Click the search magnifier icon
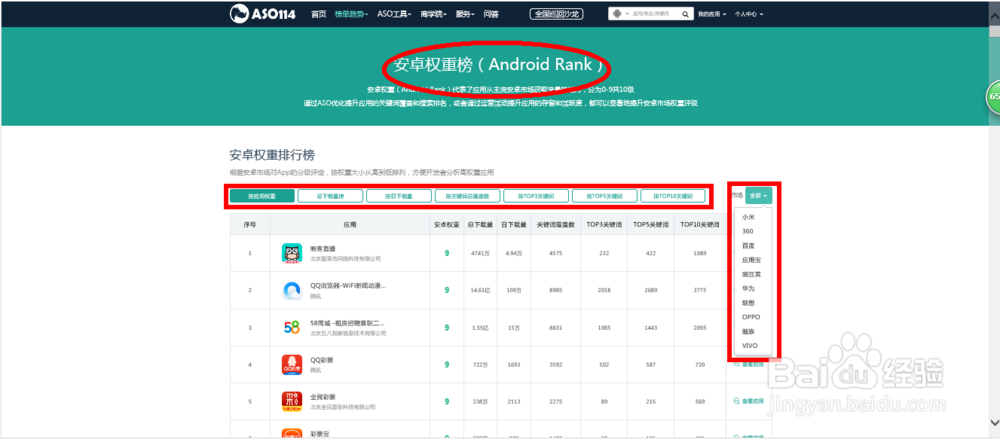 pyautogui.click(x=685, y=13)
